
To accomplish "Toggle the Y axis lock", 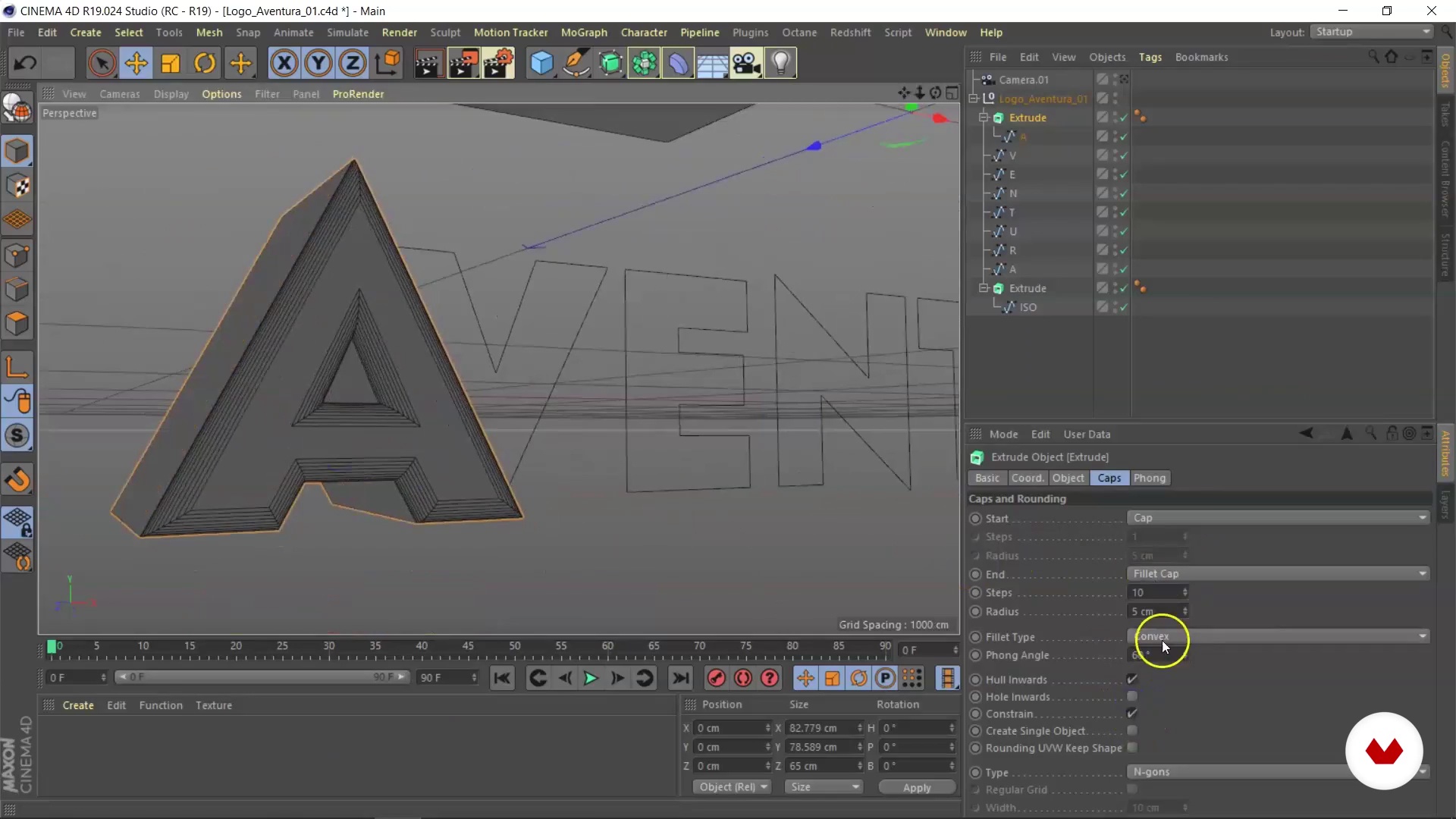I will pyautogui.click(x=318, y=63).
